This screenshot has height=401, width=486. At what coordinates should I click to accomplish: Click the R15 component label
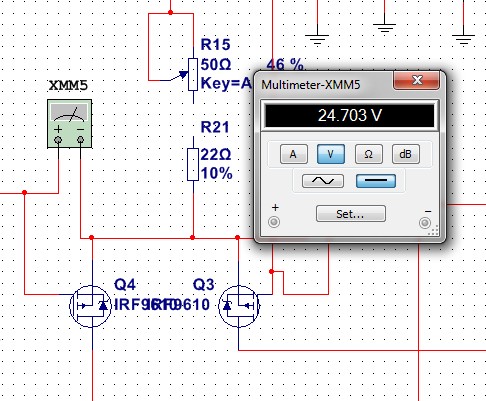tap(215, 45)
